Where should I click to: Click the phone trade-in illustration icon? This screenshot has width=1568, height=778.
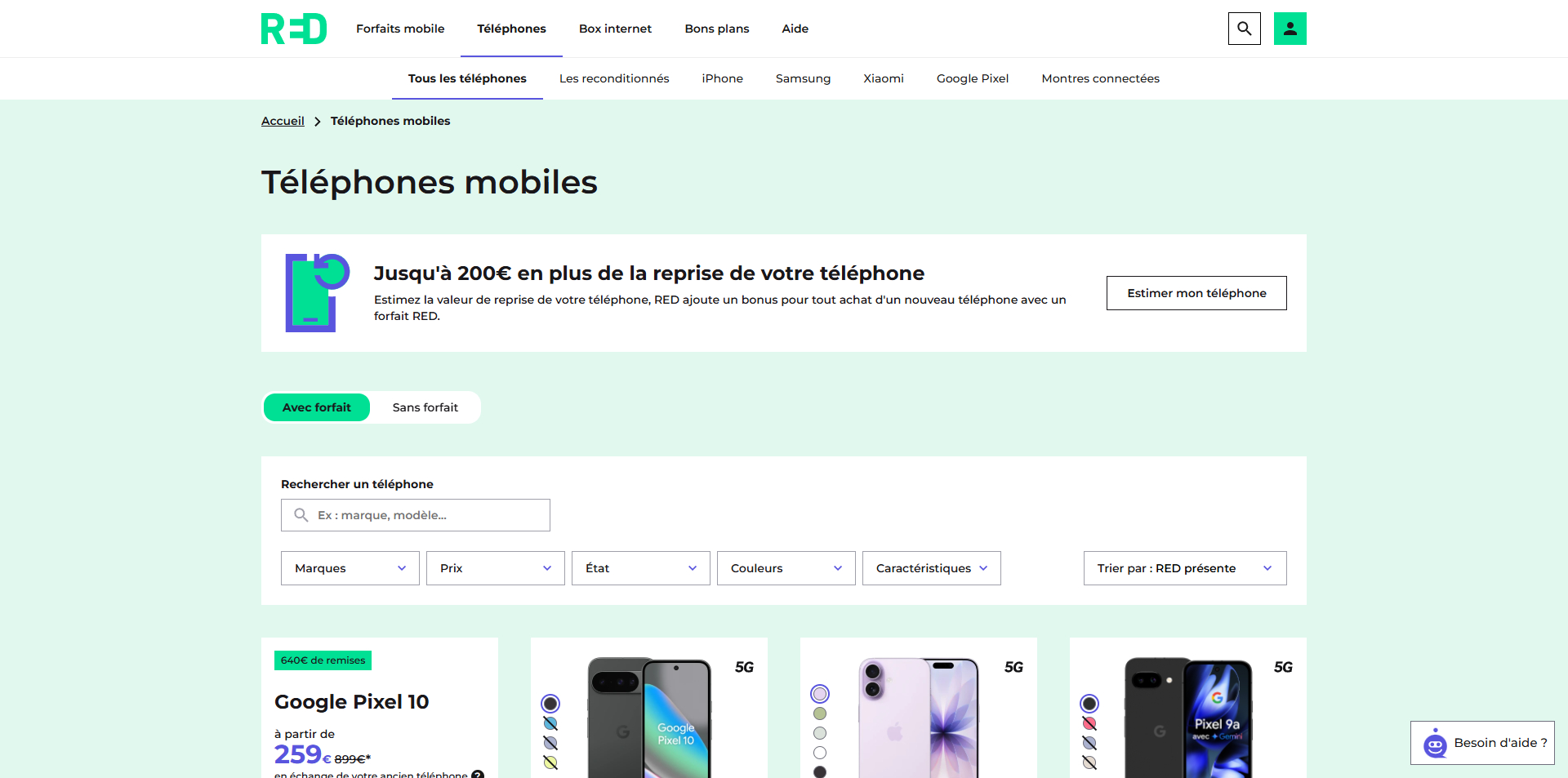(317, 293)
